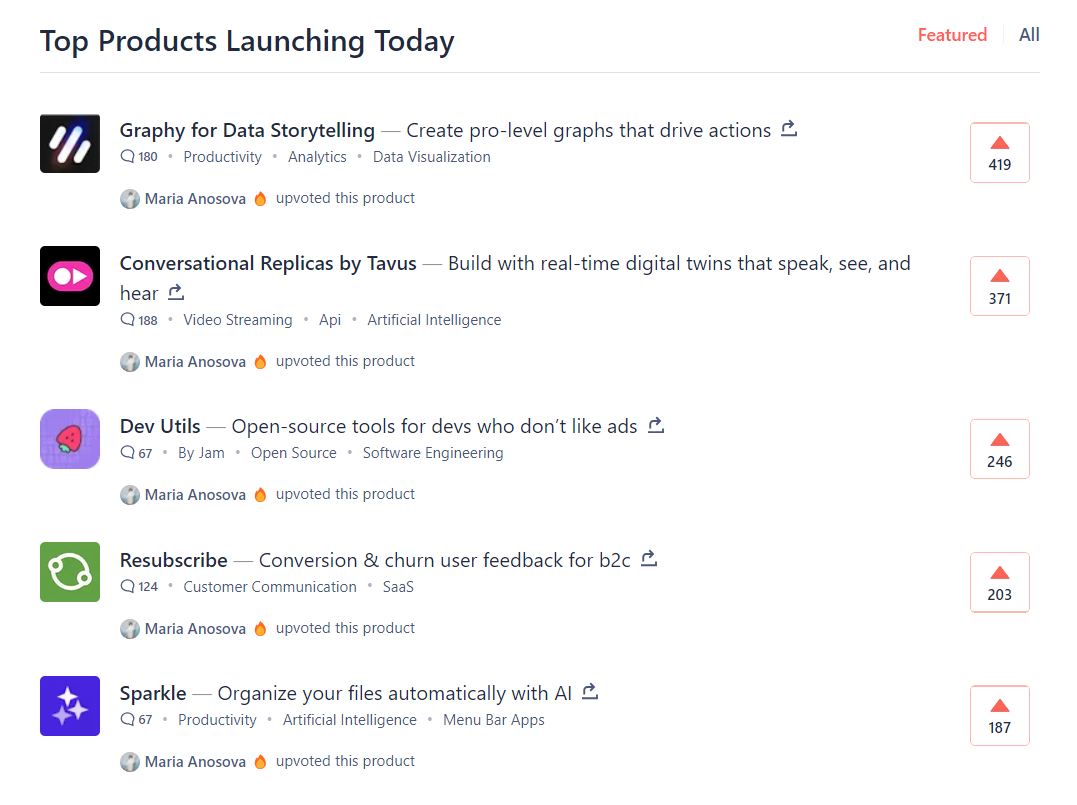Viewport: 1077px width, 805px height.
Task: View 124 comments on Resubscribe
Action: [139, 587]
